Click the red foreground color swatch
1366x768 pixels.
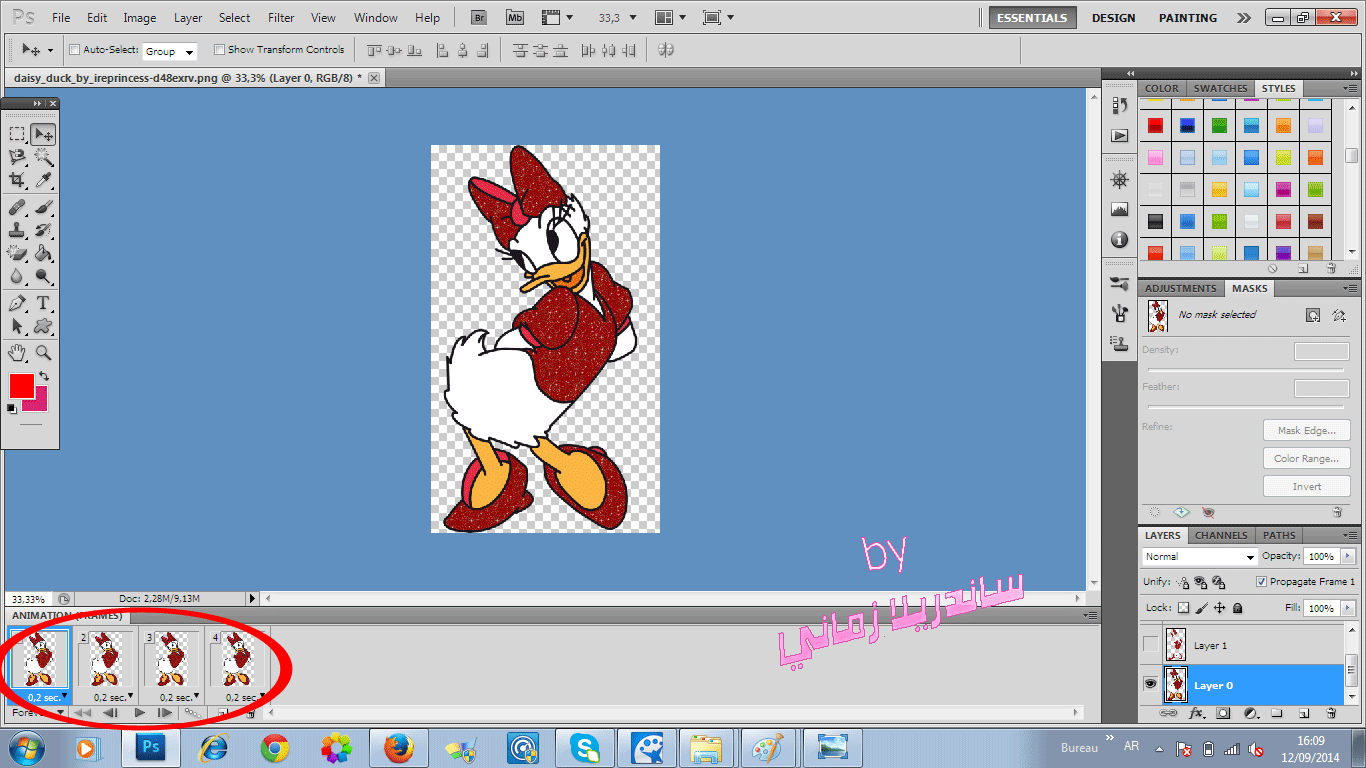[20, 385]
